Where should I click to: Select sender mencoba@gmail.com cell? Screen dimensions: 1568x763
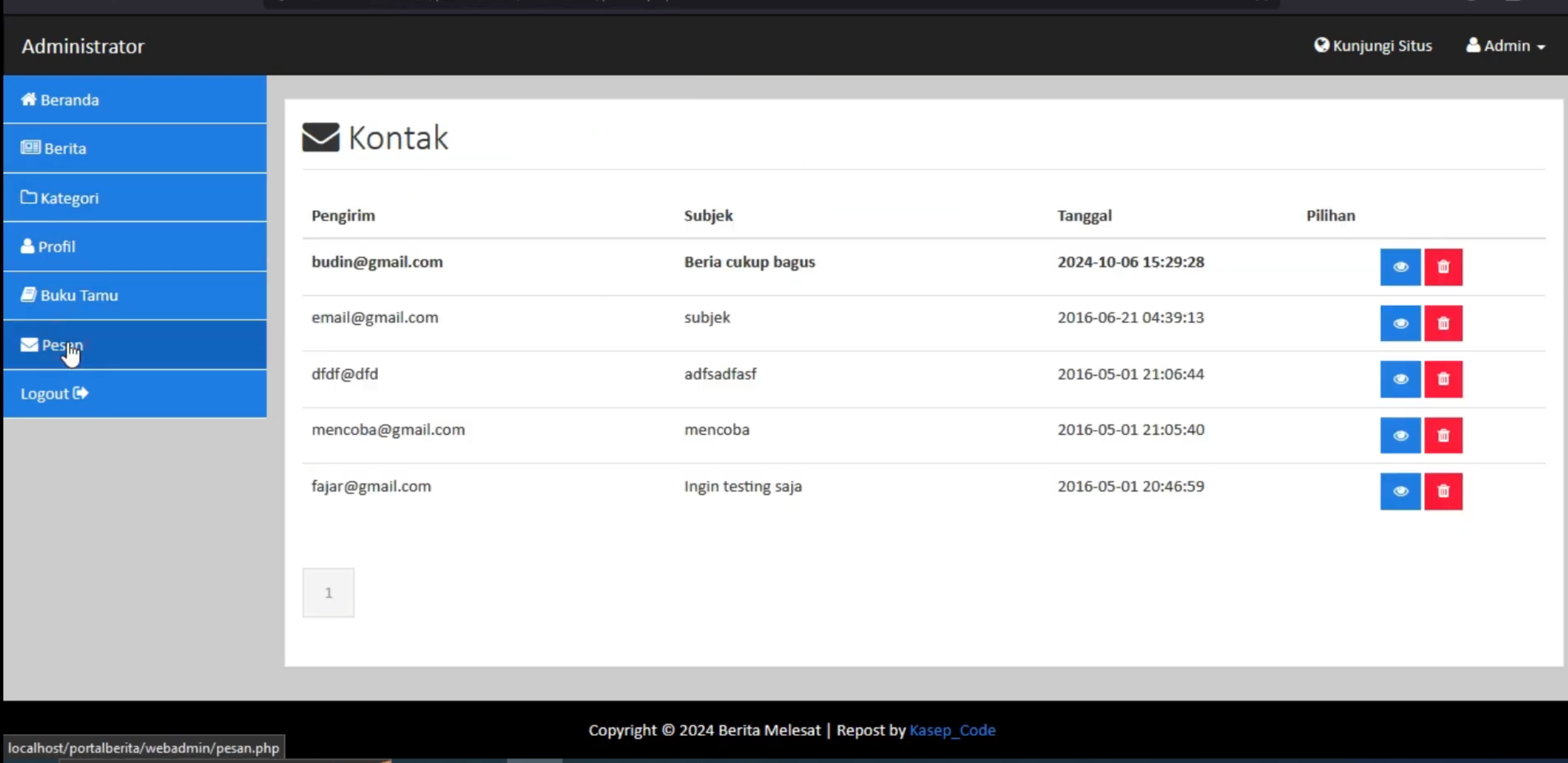pos(388,430)
